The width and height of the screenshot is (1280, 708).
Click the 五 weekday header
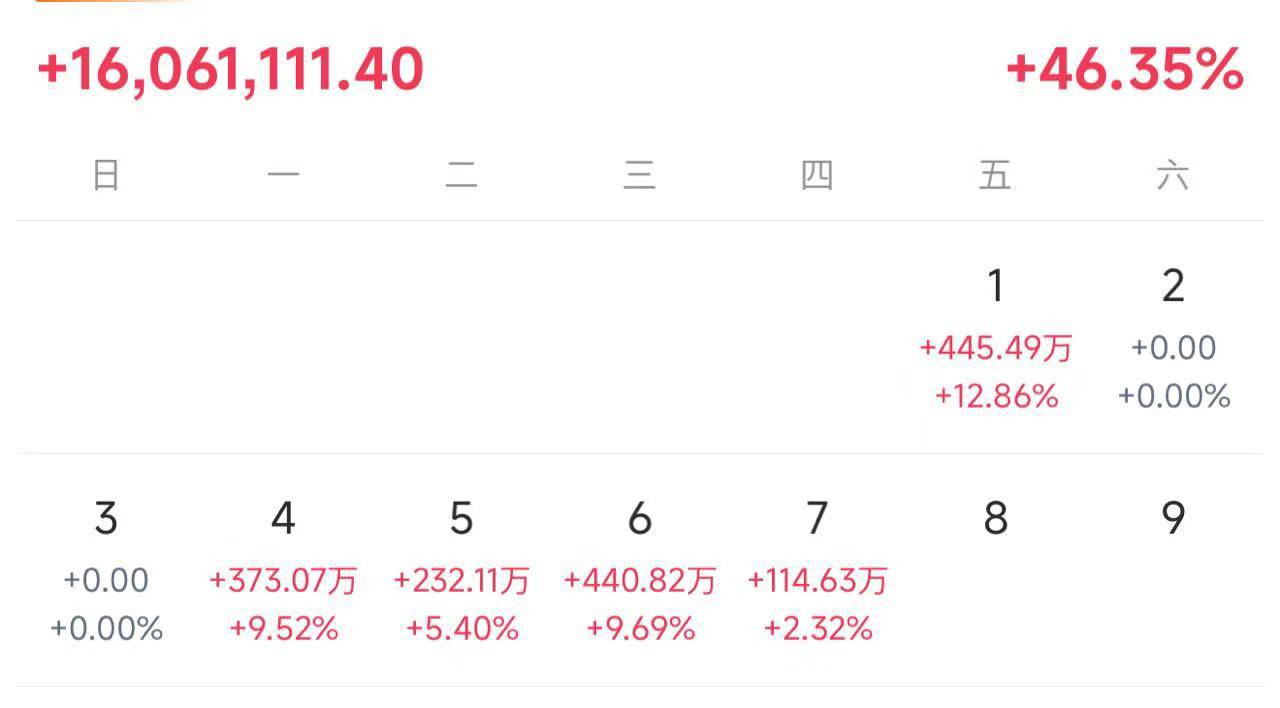click(995, 175)
